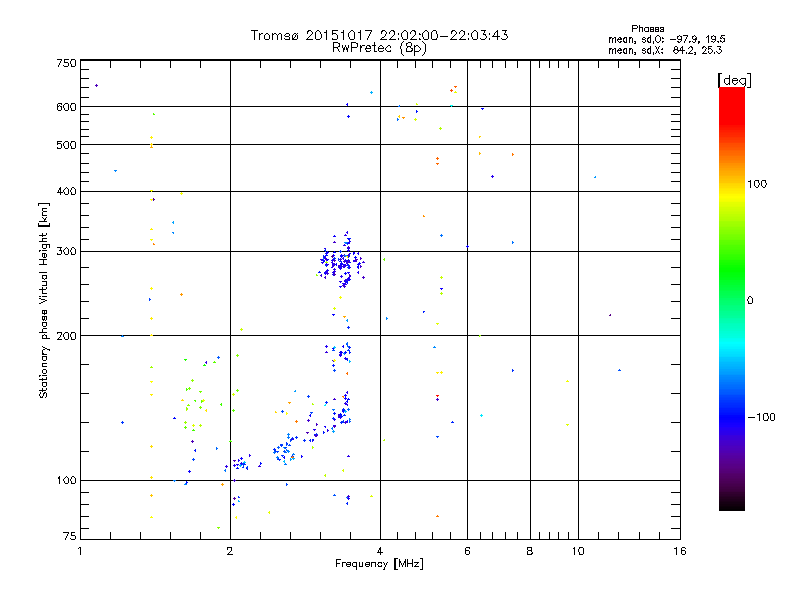
Task: Click the y-axis tick label '100'
Action: pos(66,480)
